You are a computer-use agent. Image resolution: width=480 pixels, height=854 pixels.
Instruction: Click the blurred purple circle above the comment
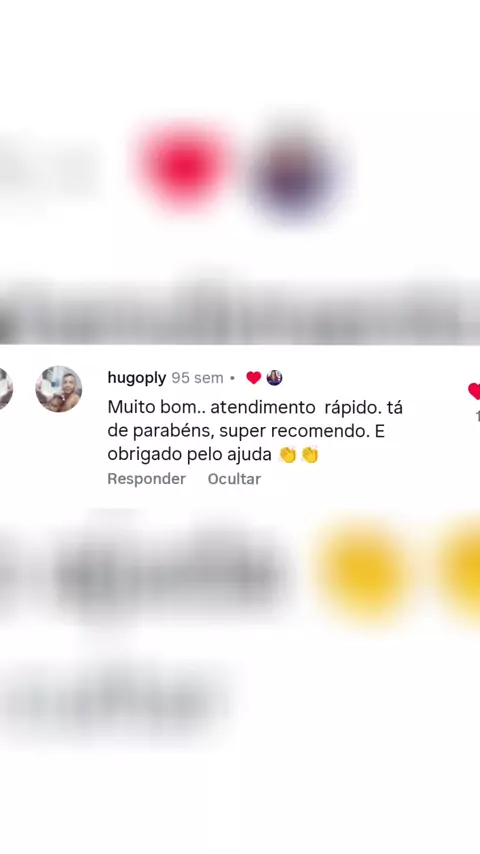293,175
